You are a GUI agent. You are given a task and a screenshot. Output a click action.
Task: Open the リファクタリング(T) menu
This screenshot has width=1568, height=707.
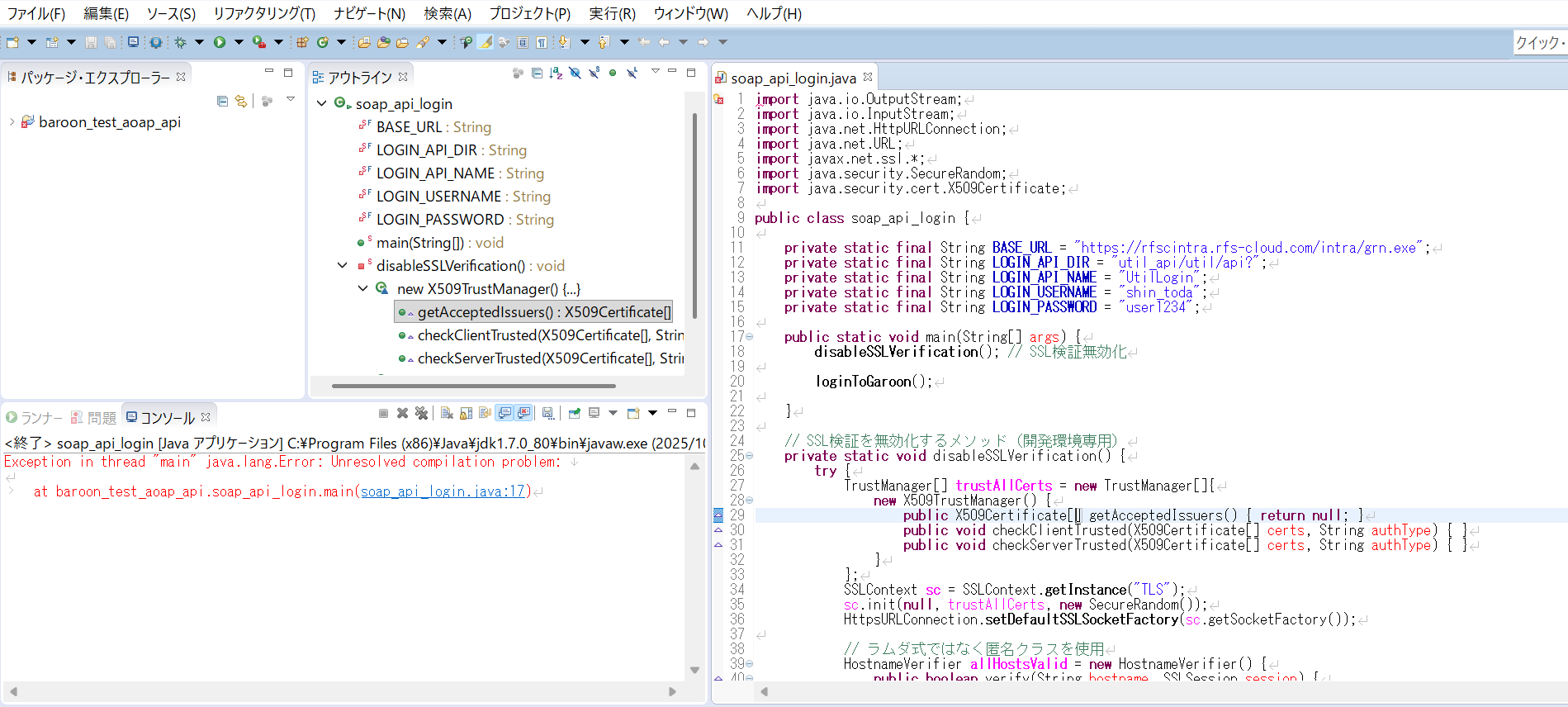(x=263, y=13)
